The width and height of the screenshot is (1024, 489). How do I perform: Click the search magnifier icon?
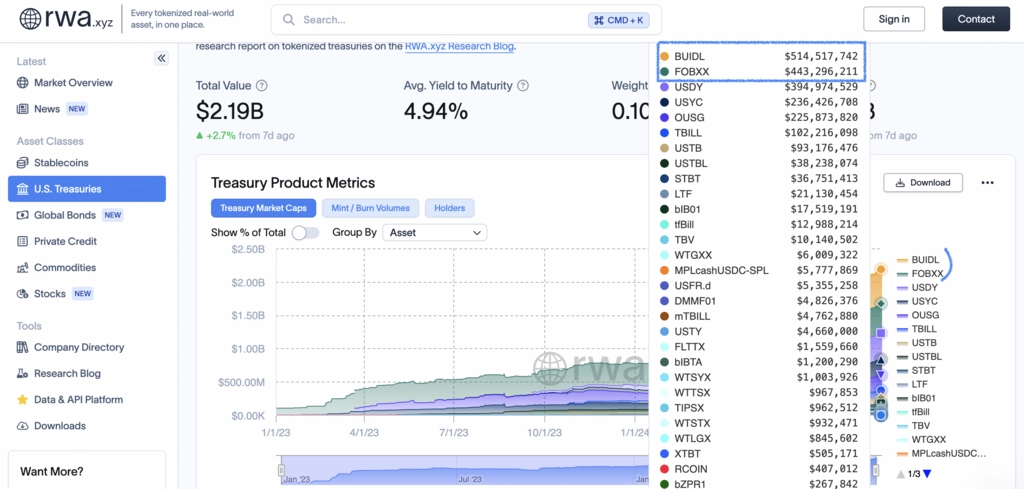coord(289,20)
